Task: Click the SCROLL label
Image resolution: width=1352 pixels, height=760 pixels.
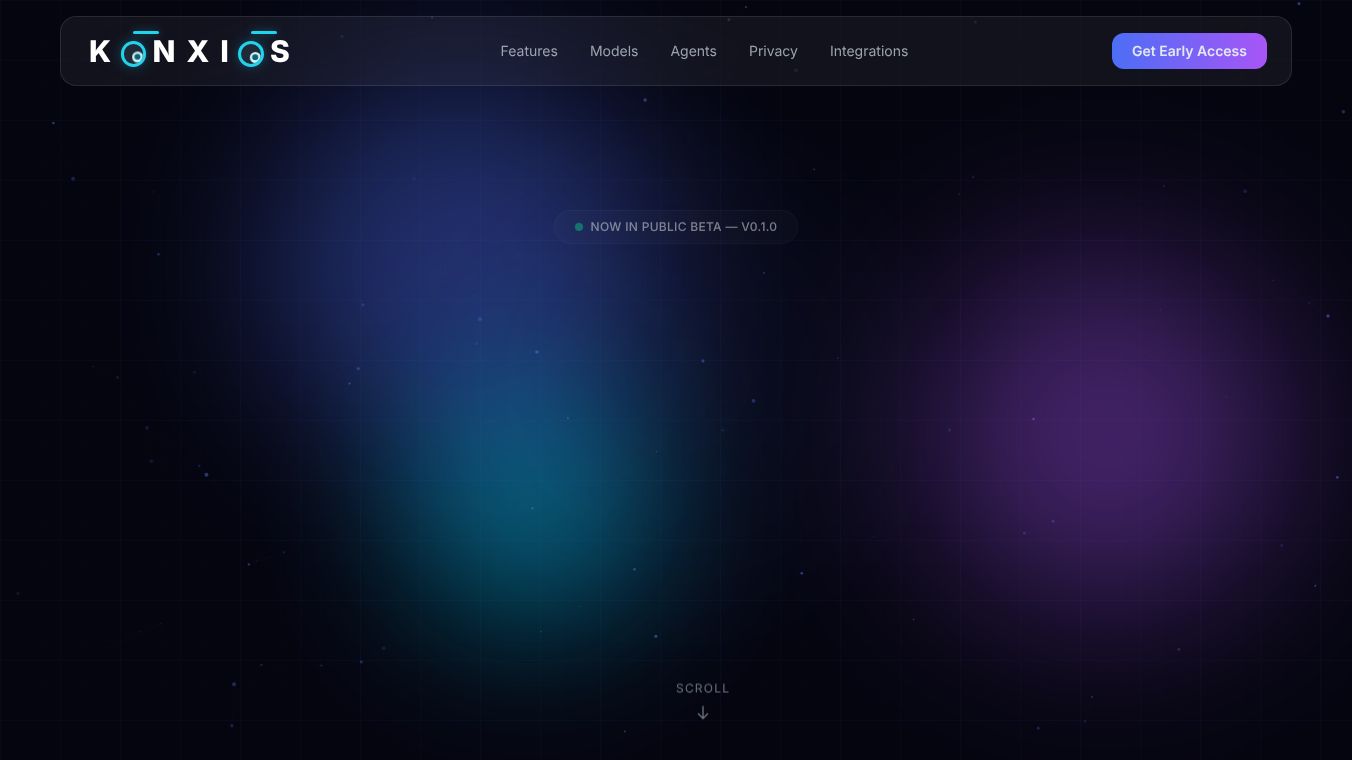Action: tap(703, 688)
